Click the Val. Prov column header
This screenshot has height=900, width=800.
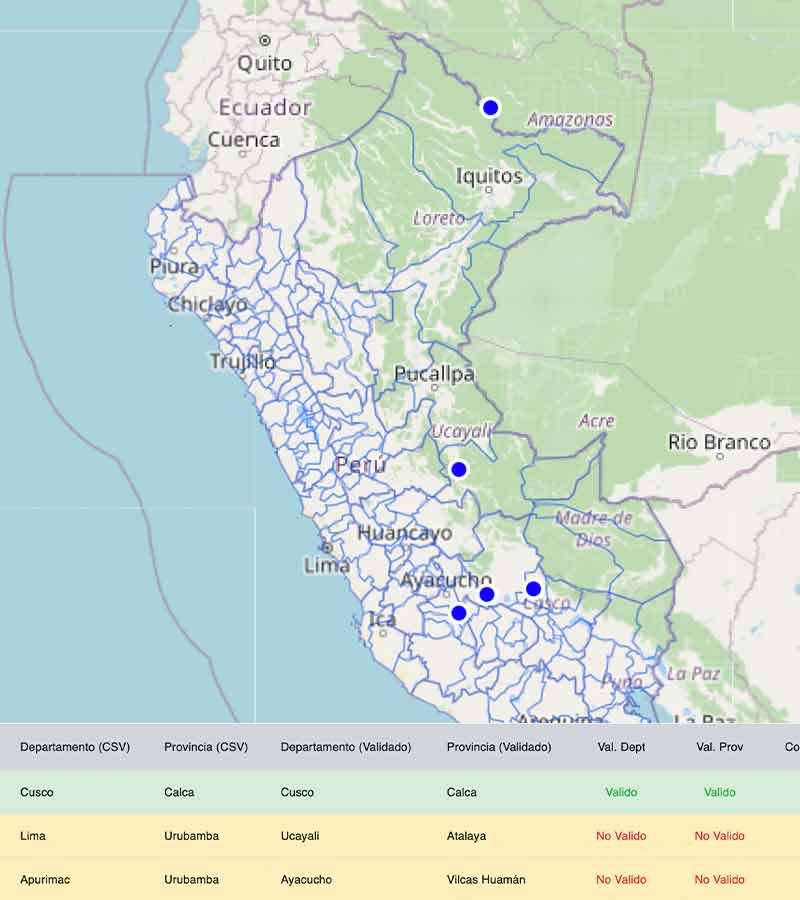pos(719,747)
